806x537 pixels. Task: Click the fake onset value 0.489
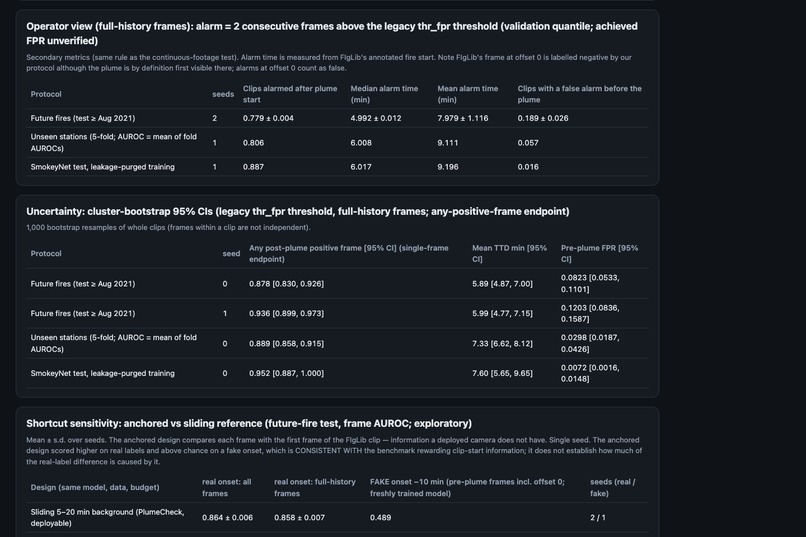tap(380, 517)
